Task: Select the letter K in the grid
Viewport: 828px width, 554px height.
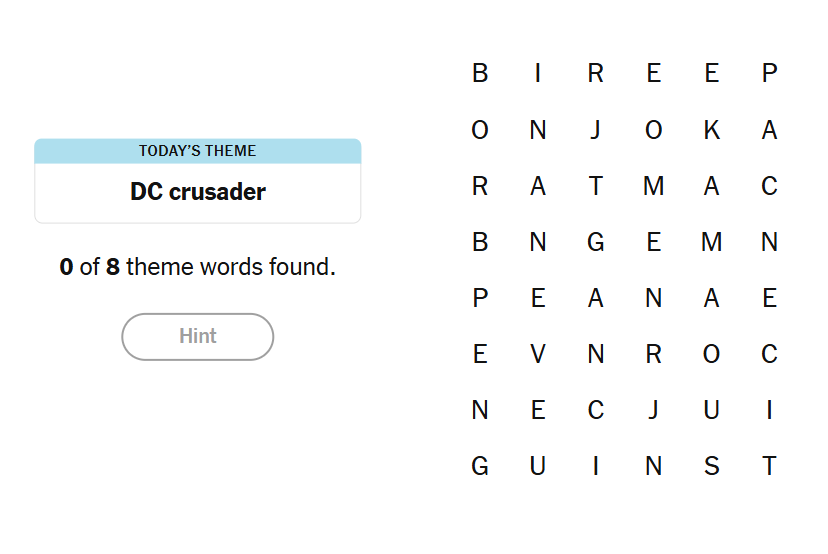Action: (711, 130)
